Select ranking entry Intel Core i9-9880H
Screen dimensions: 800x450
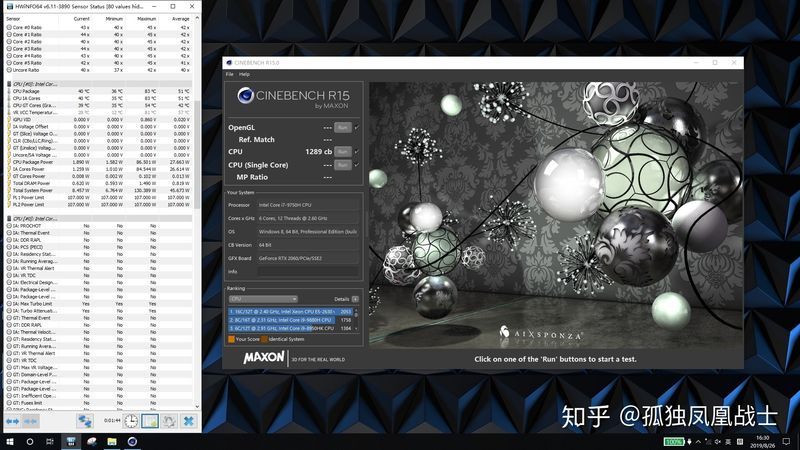pos(290,320)
